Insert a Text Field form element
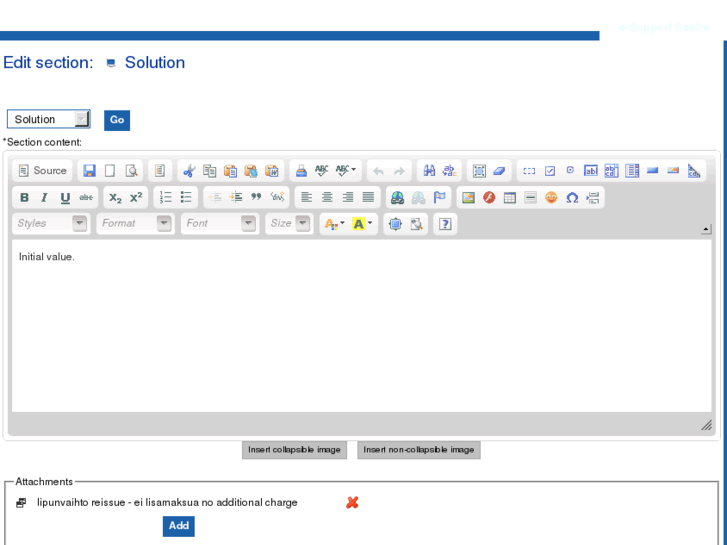The image size is (727, 545). click(591, 171)
